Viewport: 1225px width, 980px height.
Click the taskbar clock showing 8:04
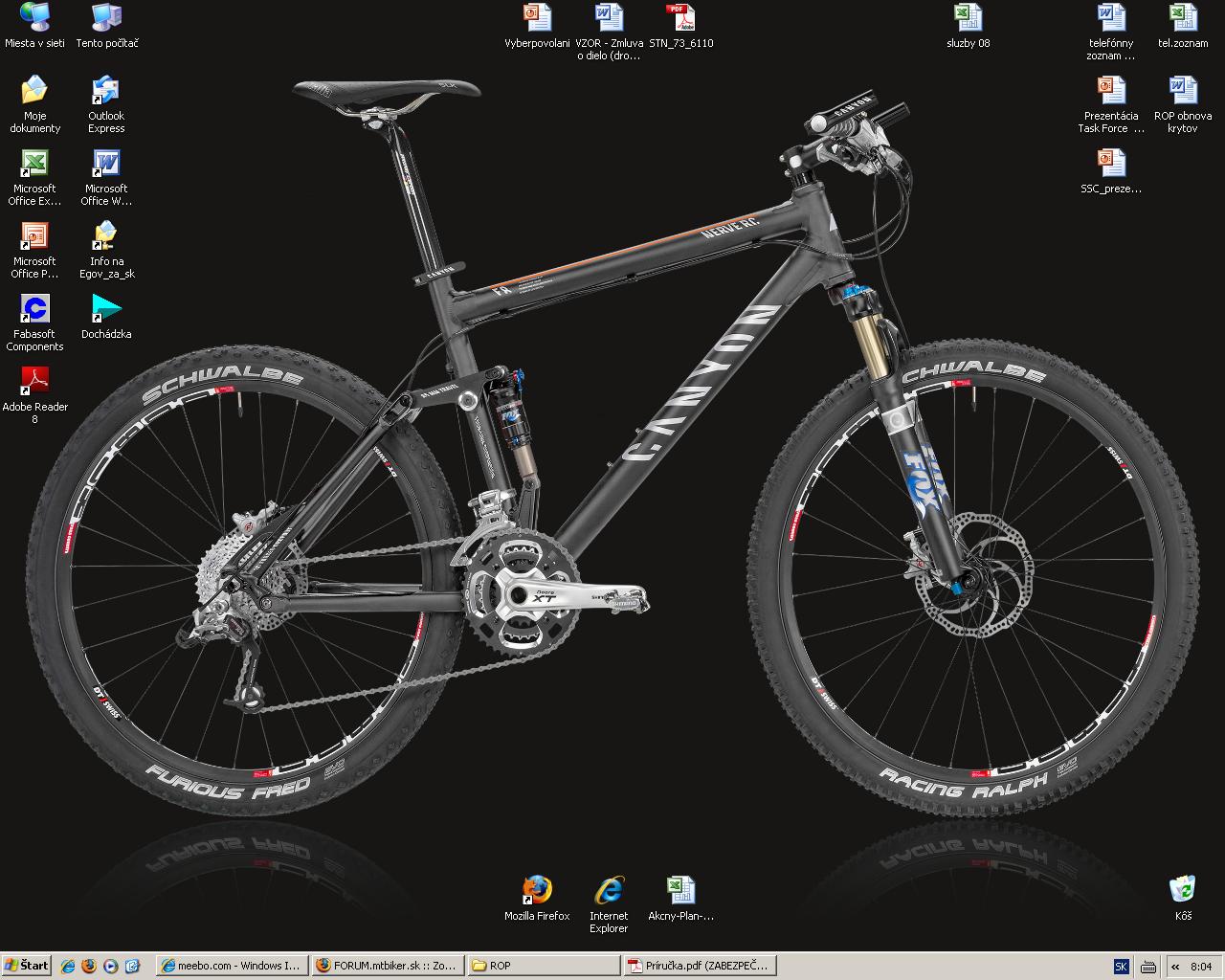pyautogui.click(x=1201, y=966)
